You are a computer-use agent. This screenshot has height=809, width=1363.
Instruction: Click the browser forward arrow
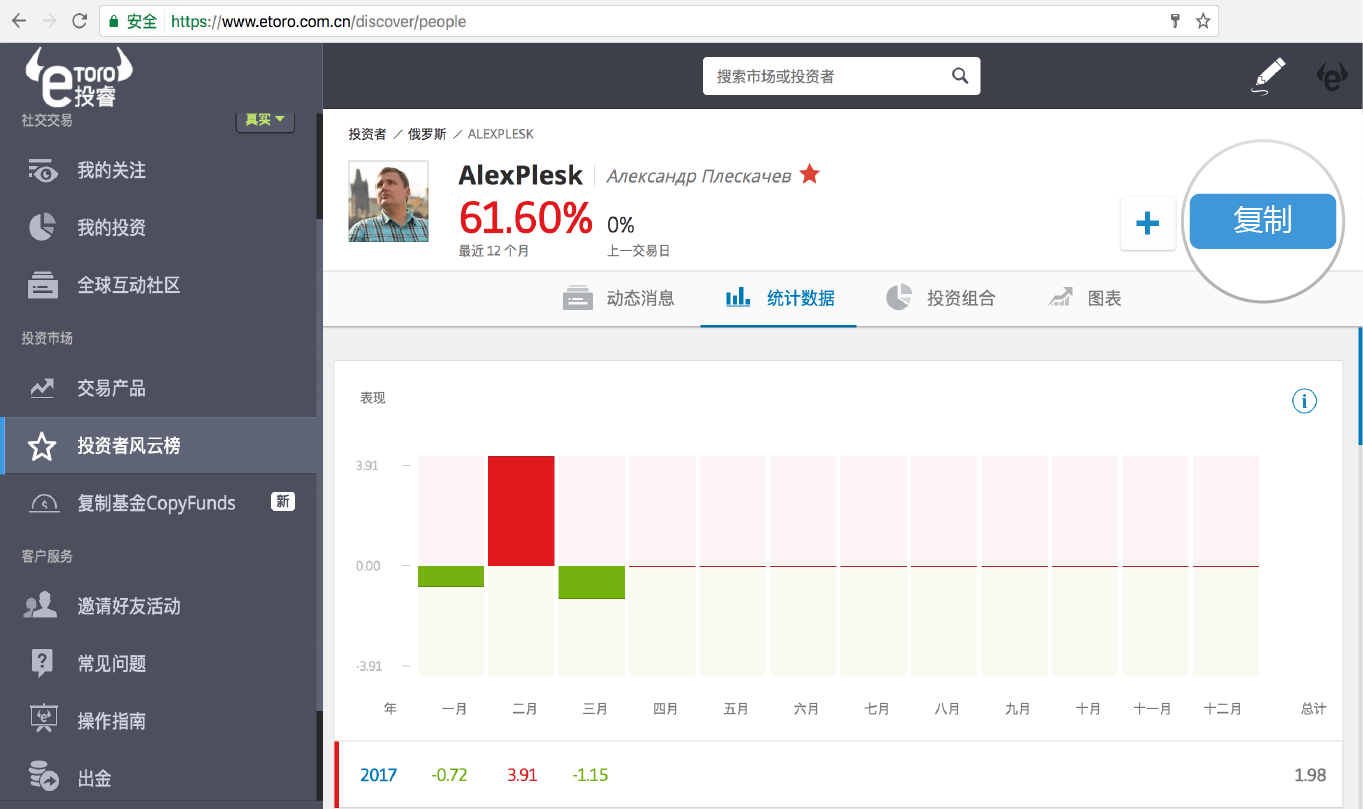click(x=49, y=20)
